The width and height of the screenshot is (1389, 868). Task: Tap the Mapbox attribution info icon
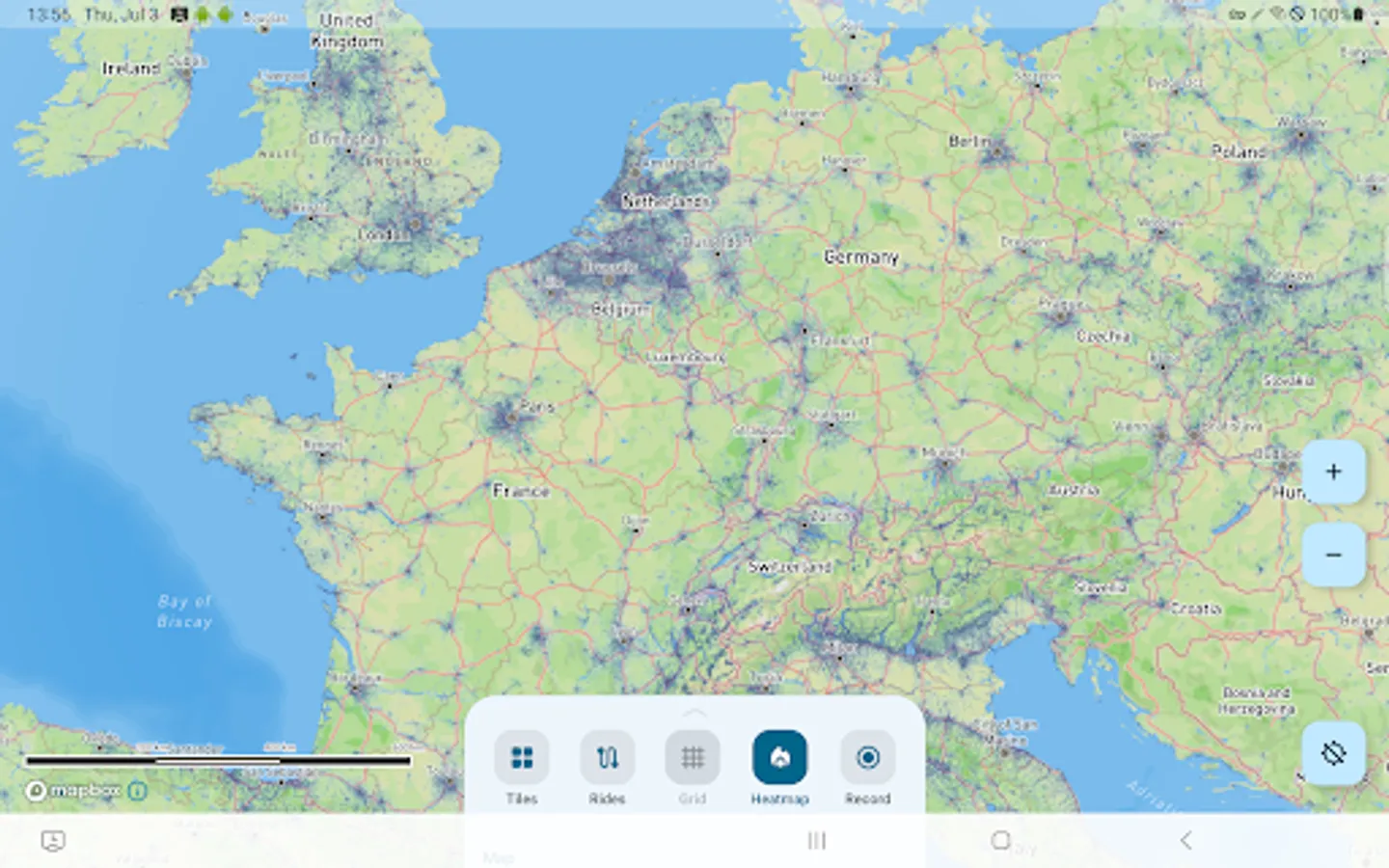click(x=137, y=791)
